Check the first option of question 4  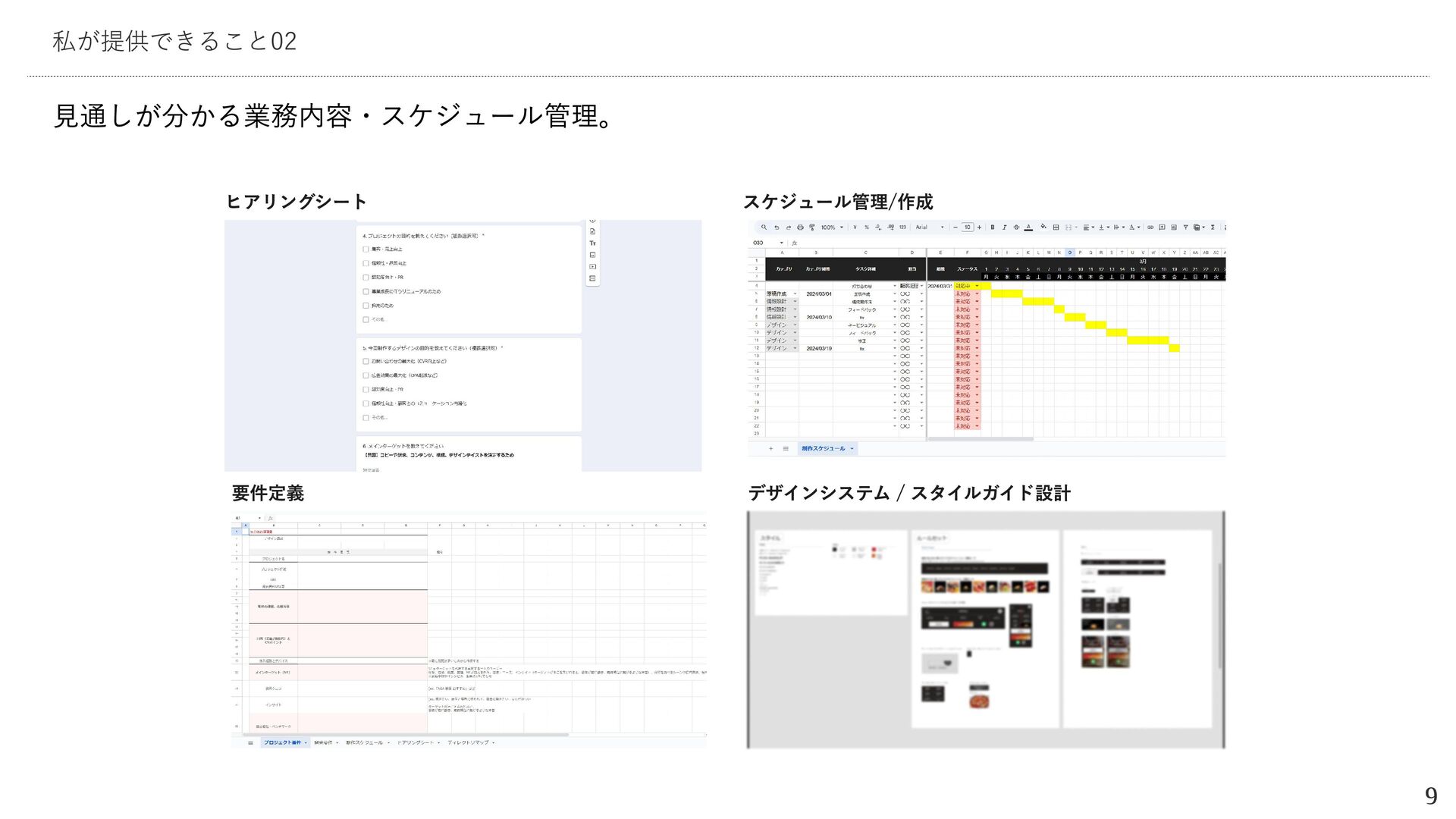[x=366, y=249]
